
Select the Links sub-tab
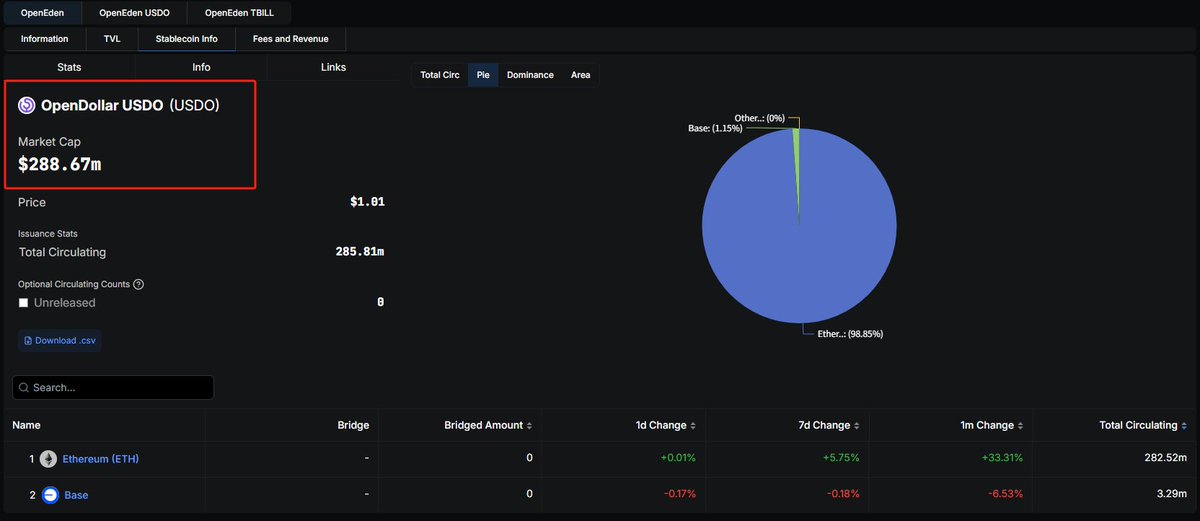point(334,67)
